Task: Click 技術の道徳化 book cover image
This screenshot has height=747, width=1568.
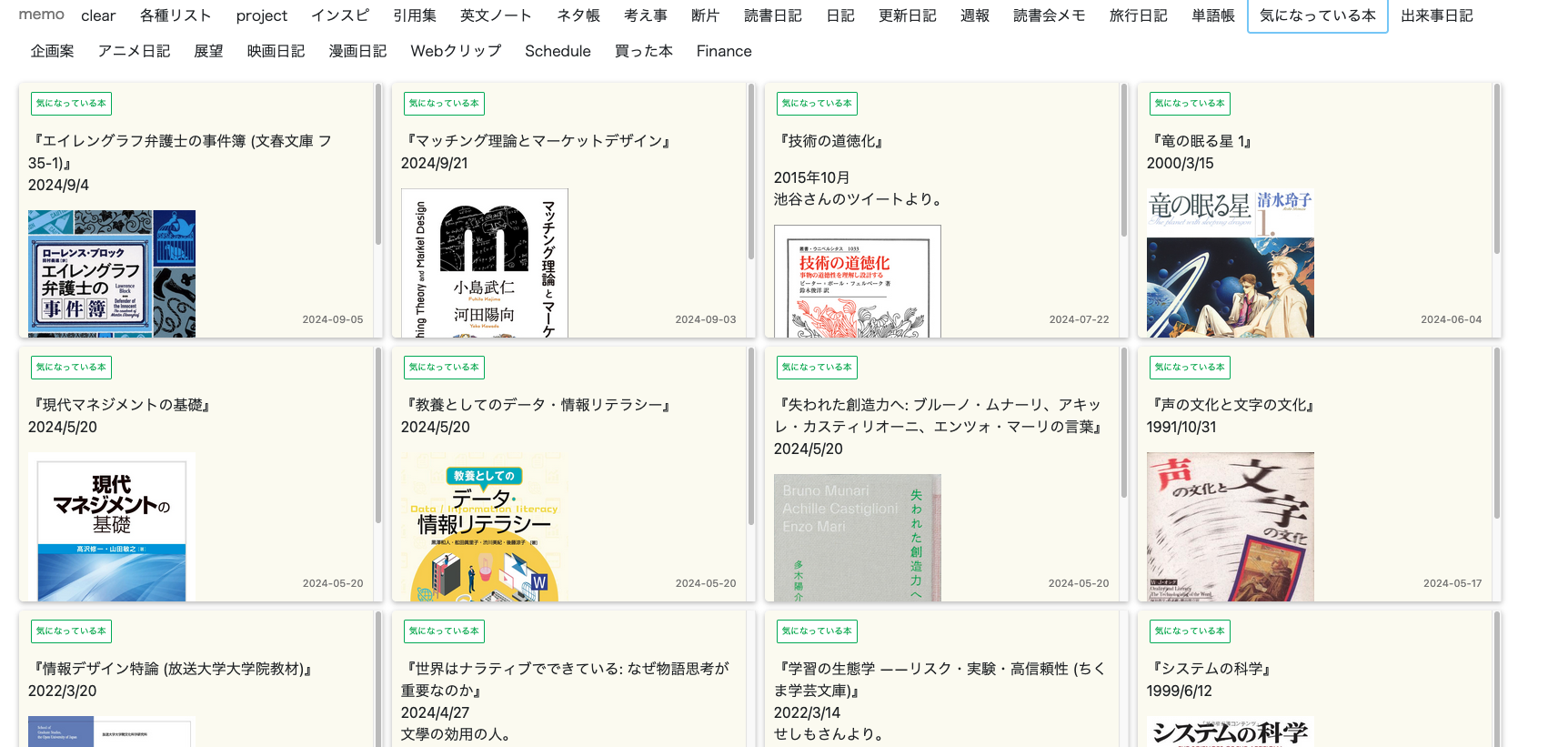Action: pyautogui.click(x=858, y=281)
